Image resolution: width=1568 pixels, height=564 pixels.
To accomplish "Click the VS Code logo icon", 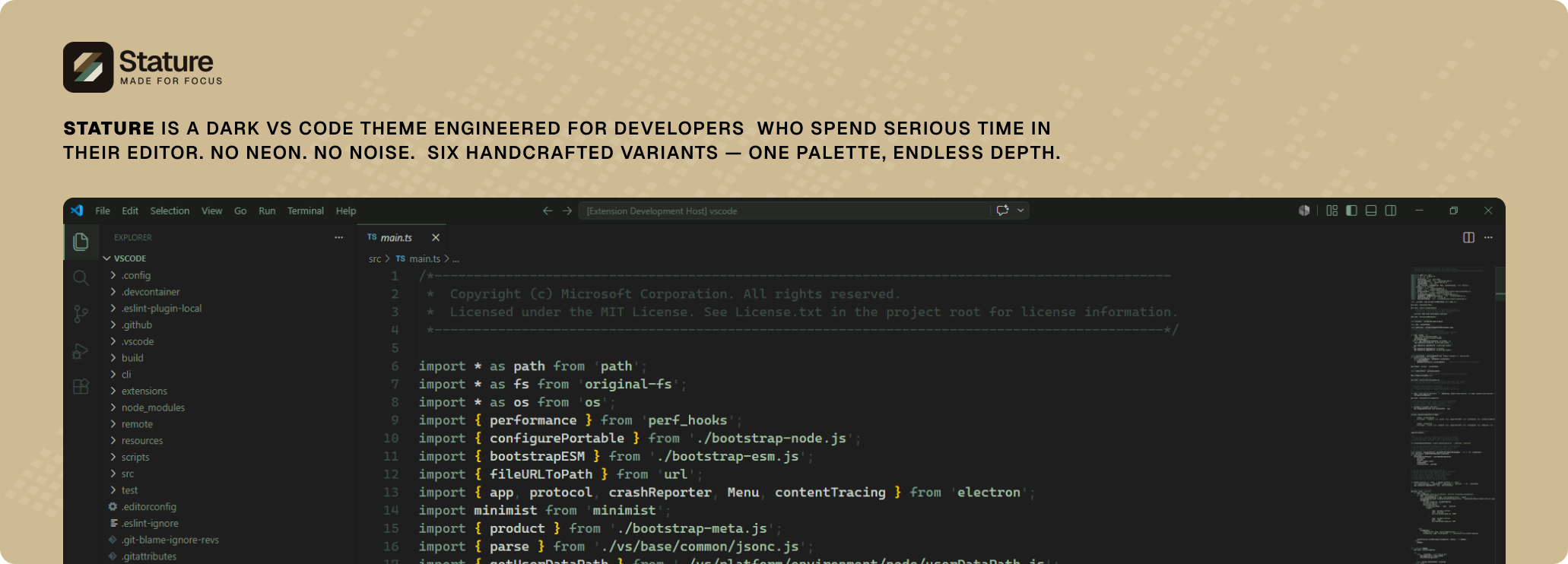I will [77, 211].
